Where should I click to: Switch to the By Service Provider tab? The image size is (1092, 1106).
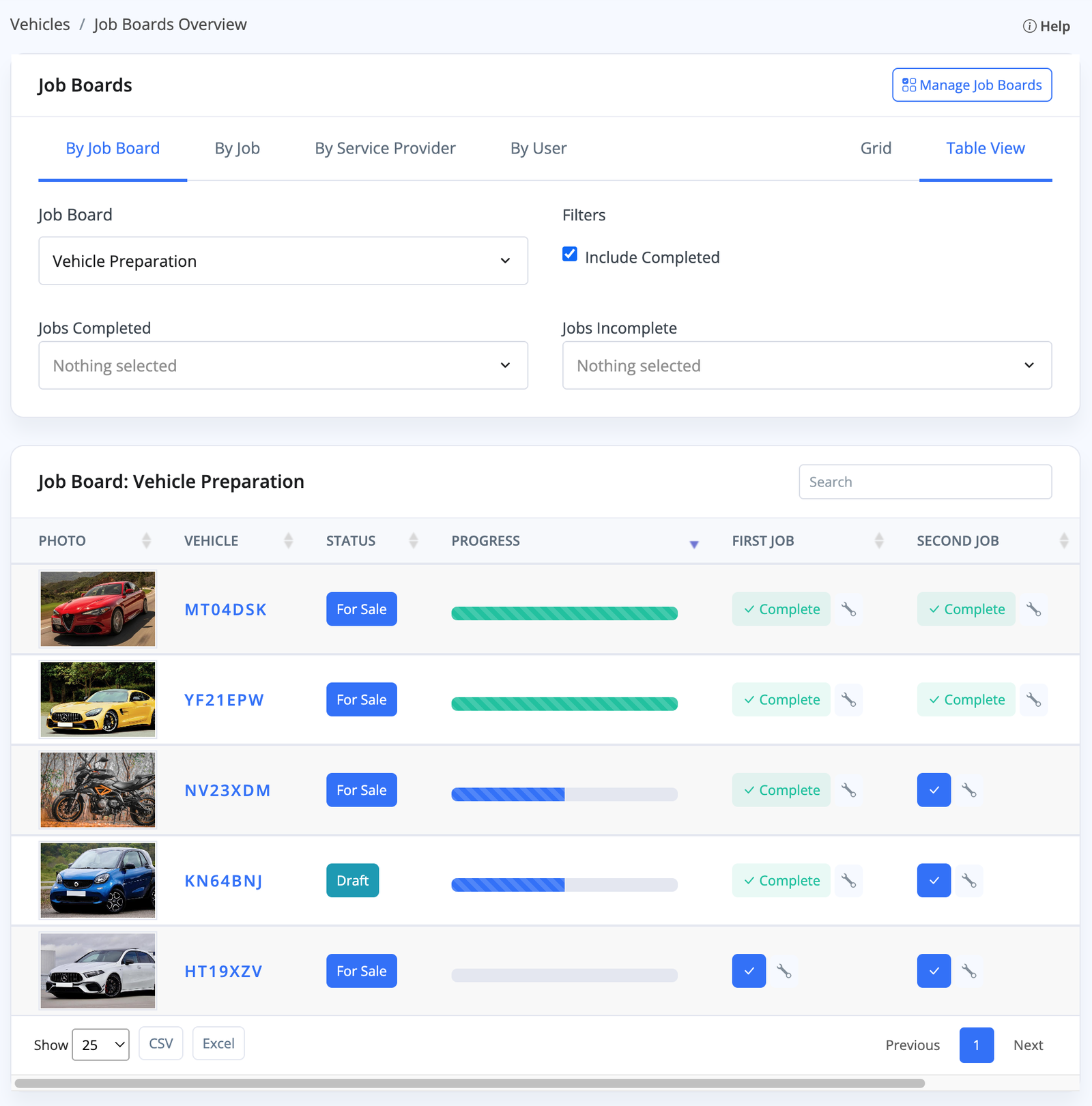coord(385,149)
